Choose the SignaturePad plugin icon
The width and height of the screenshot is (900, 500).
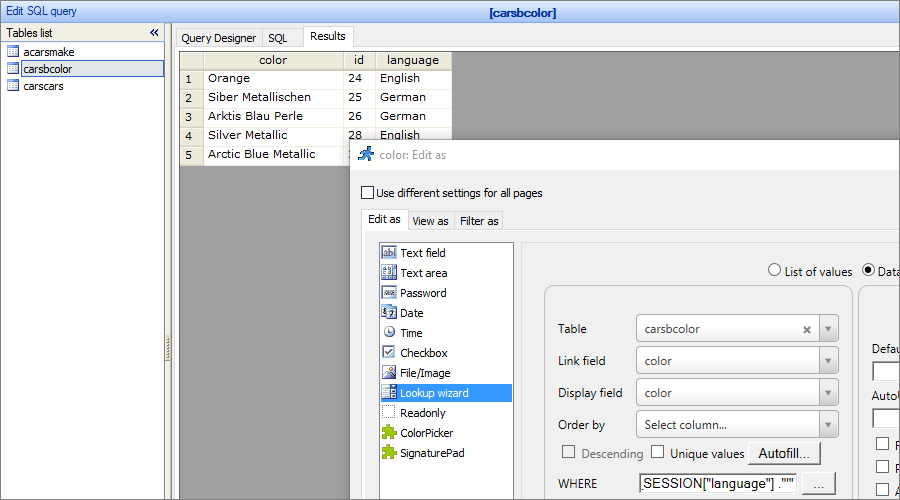click(x=389, y=453)
